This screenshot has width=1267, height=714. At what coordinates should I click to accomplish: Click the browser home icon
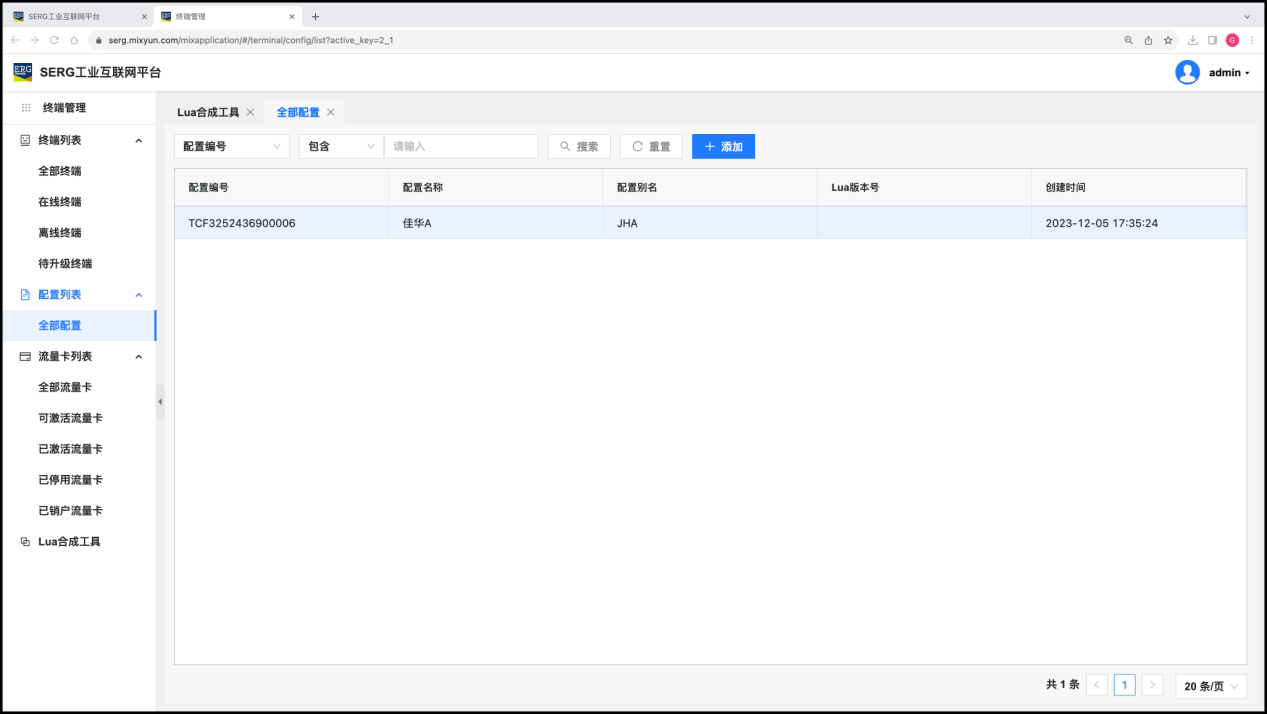pyautogui.click(x=74, y=40)
